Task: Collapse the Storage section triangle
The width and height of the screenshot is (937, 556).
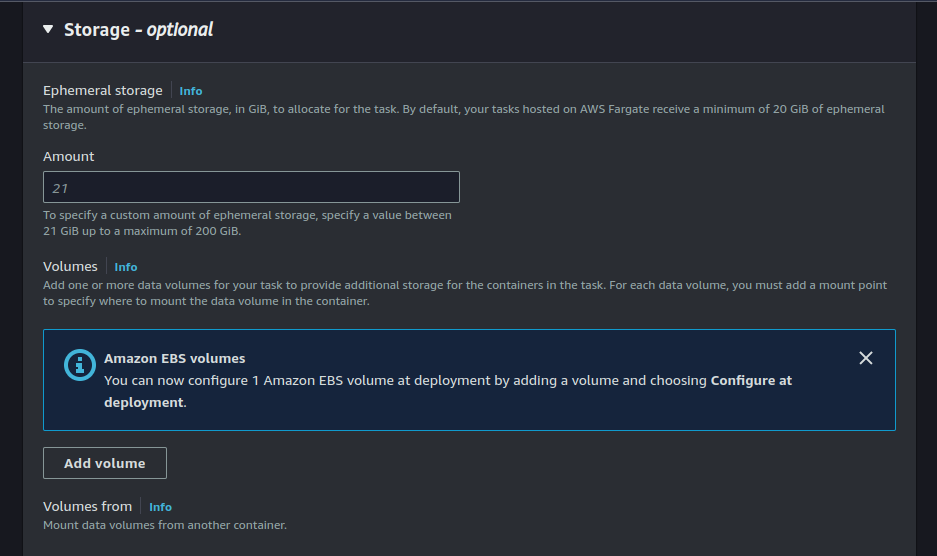Action: (48, 30)
